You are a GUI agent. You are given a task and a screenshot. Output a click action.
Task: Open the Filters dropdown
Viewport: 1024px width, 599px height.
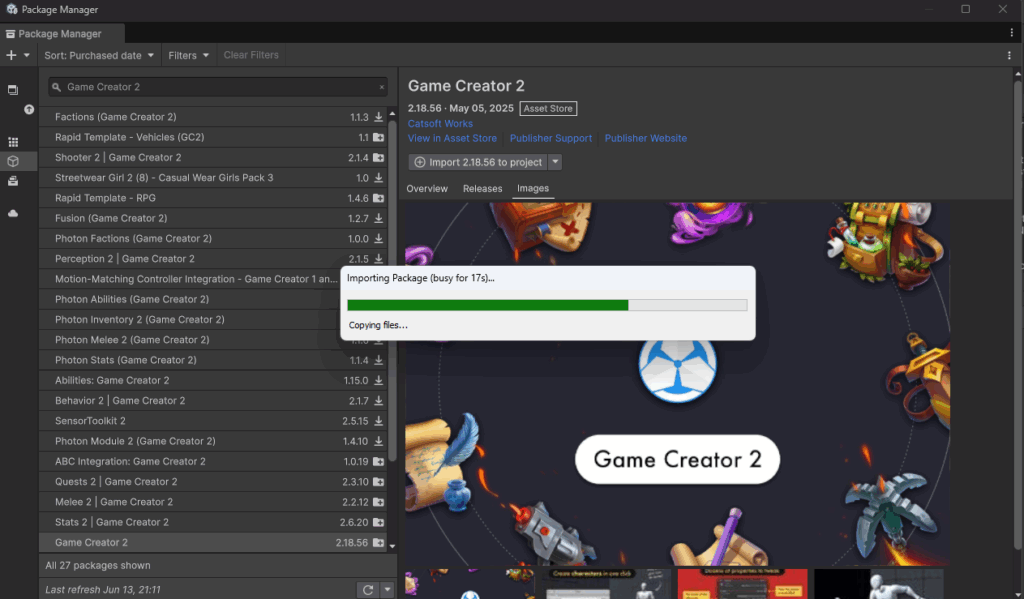[188, 56]
